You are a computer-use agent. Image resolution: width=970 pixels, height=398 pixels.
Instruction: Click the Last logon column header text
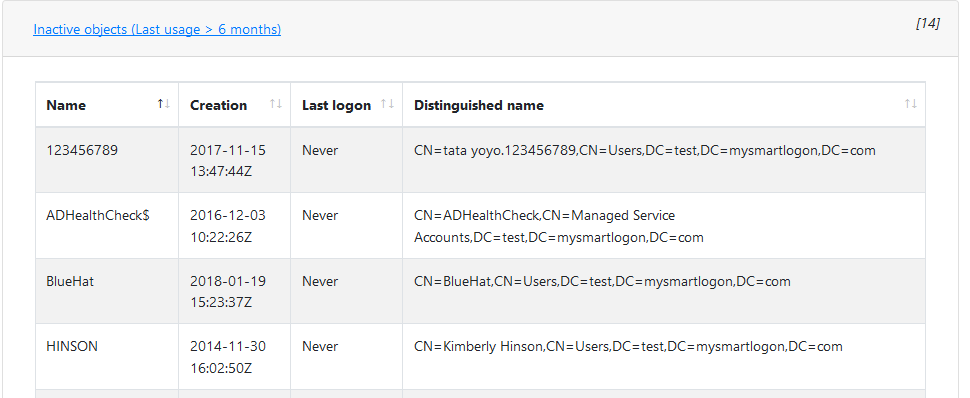click(337, 105)
